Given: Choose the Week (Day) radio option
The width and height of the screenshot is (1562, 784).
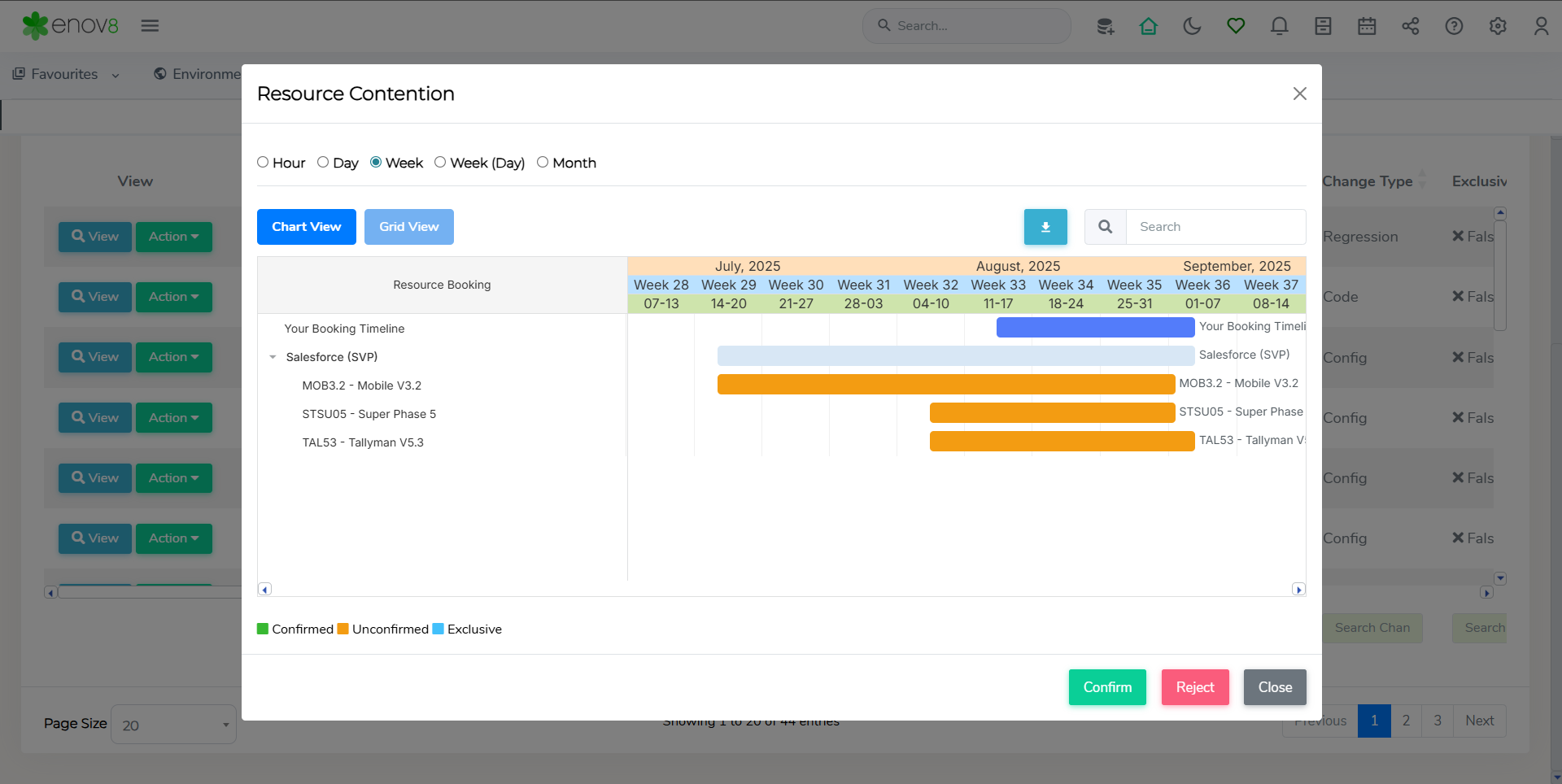Looking at the screenshot, I should pos(440,163).
